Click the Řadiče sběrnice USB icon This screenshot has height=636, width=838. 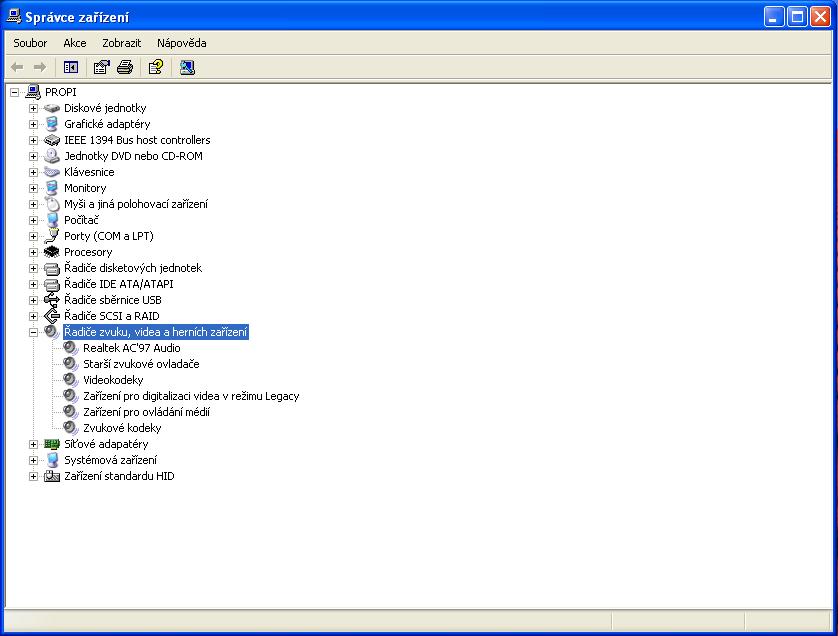tap(52, 300)
